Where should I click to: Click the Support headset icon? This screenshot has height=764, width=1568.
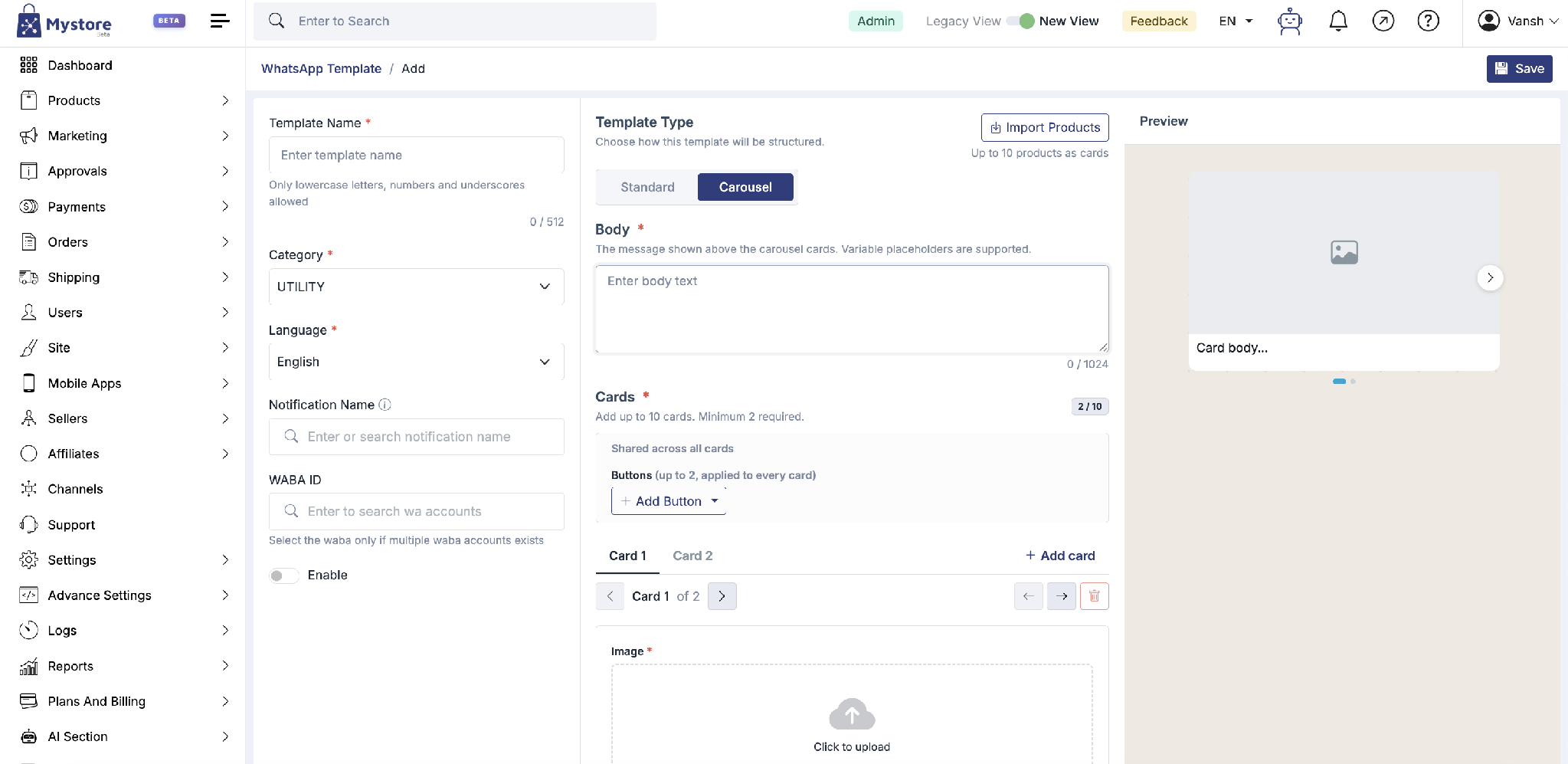[x=28, y=524]
